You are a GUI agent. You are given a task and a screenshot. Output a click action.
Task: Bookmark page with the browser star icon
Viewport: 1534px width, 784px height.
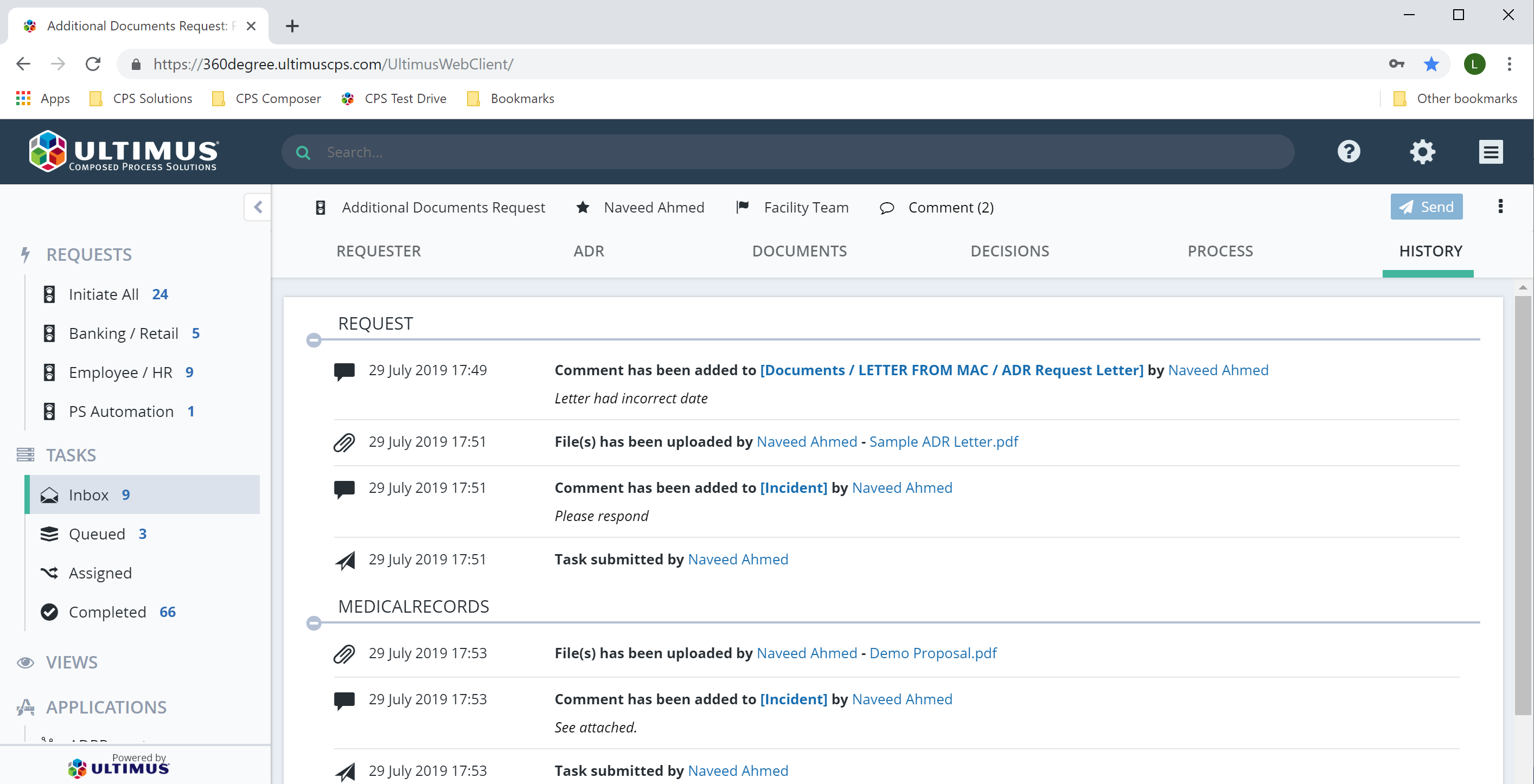click(1431, 63)
